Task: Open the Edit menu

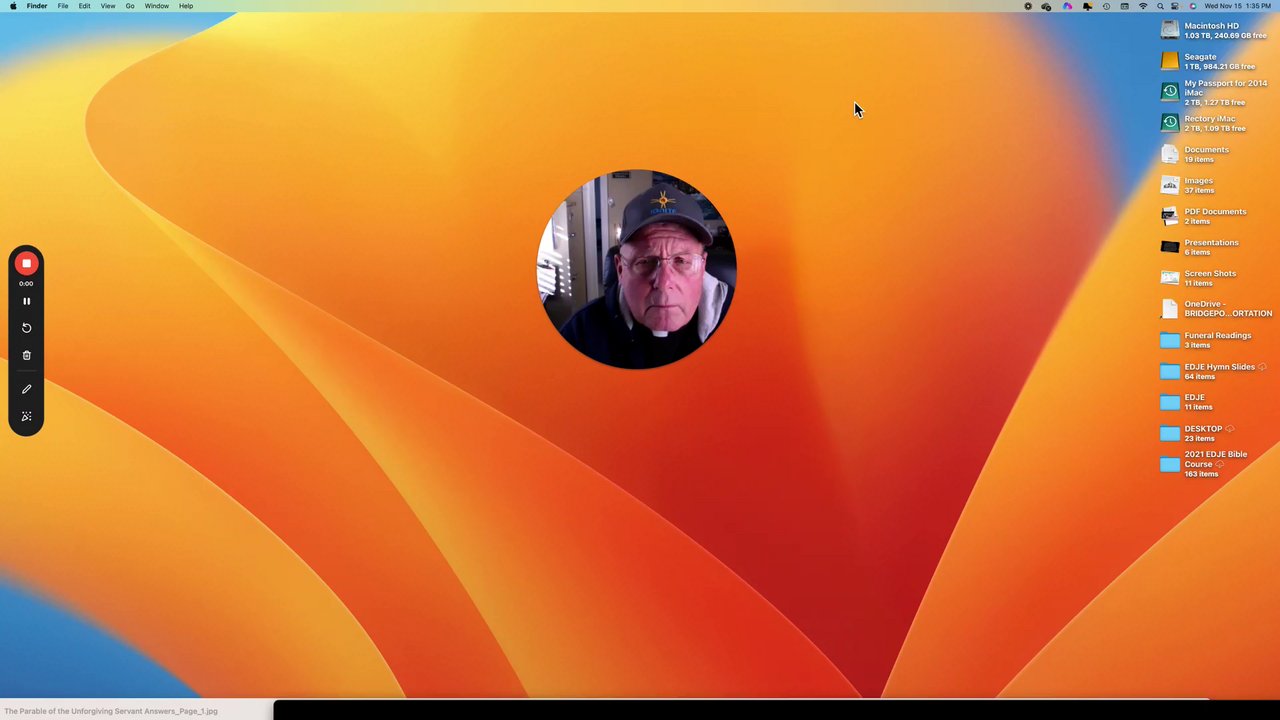Action: pos(84,6)
